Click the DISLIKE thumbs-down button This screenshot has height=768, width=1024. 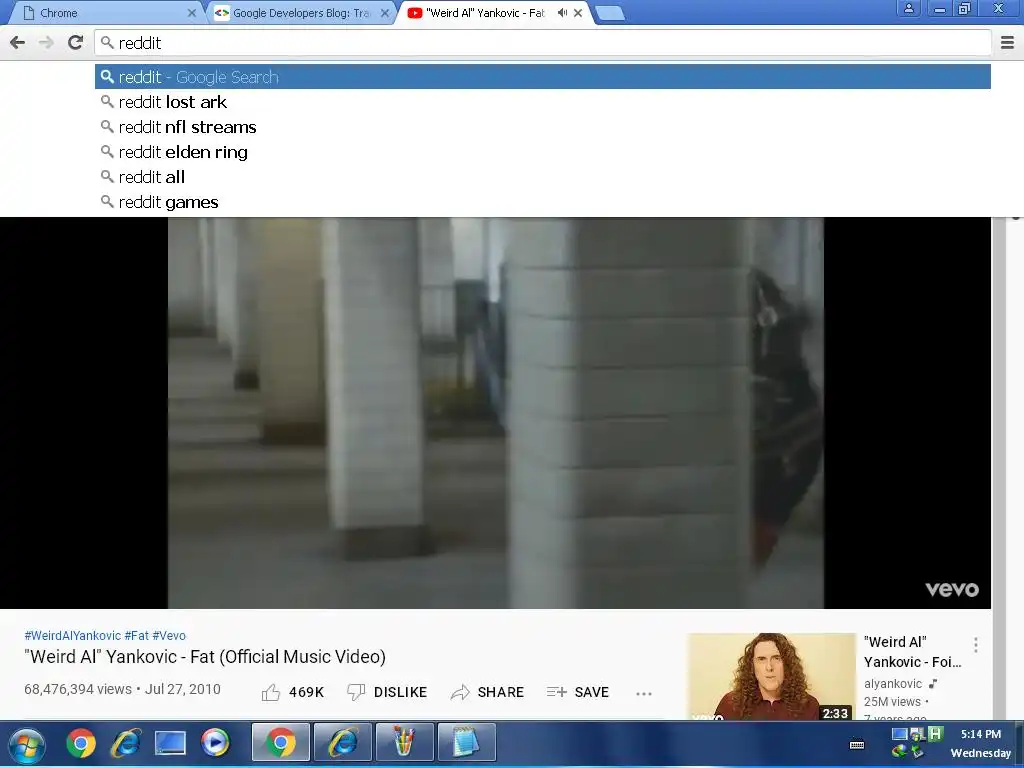coord(387,692)
